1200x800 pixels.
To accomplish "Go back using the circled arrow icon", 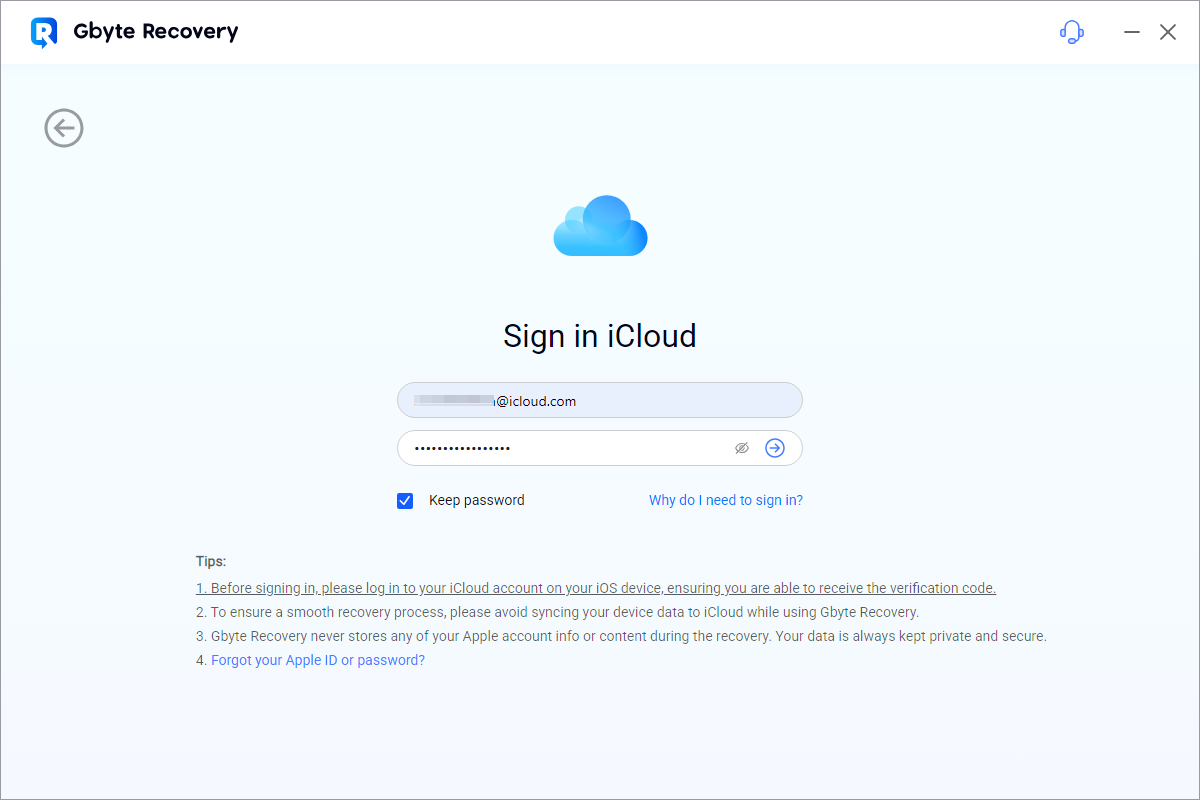I will [64, 128].
